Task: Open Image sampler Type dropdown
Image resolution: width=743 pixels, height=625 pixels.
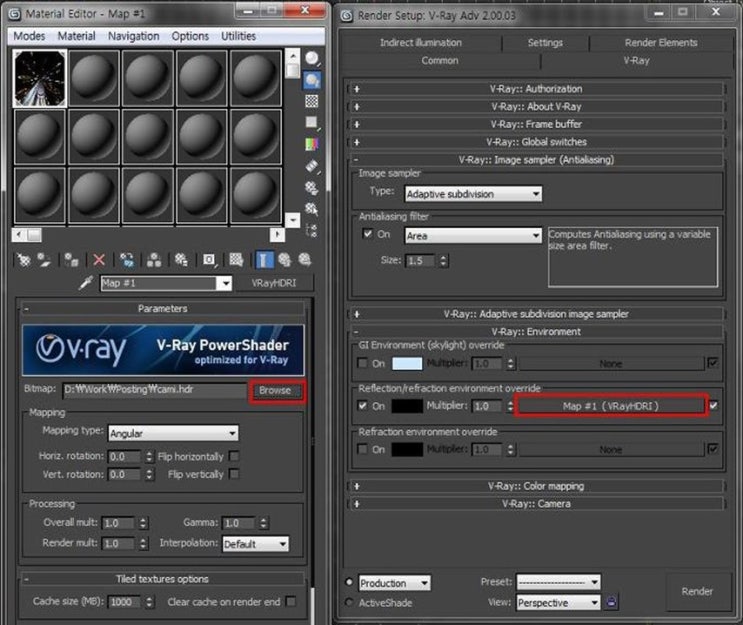Action: point(473,194)
